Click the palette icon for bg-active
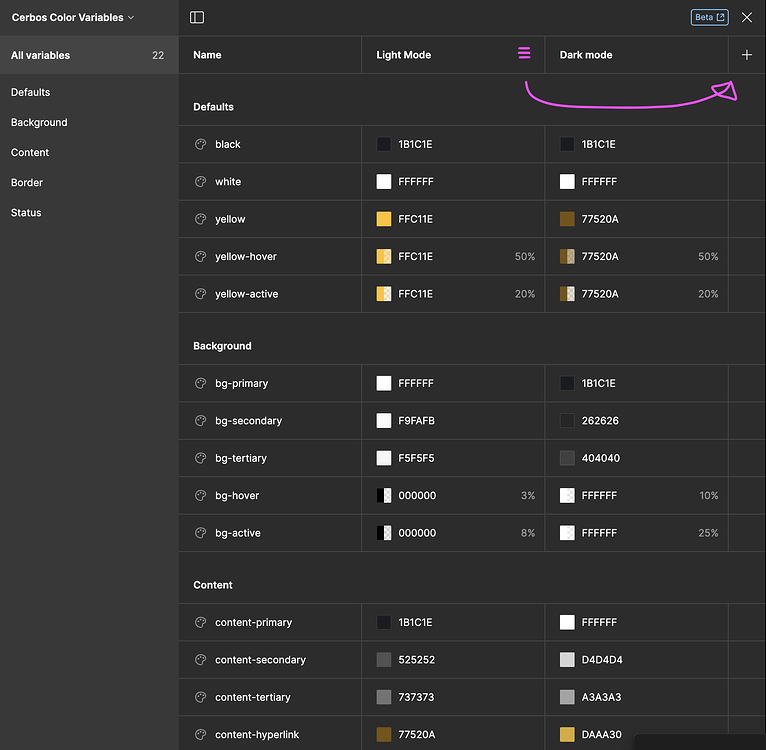This screenshot has height=750, width=766. (x=200, y=533)
